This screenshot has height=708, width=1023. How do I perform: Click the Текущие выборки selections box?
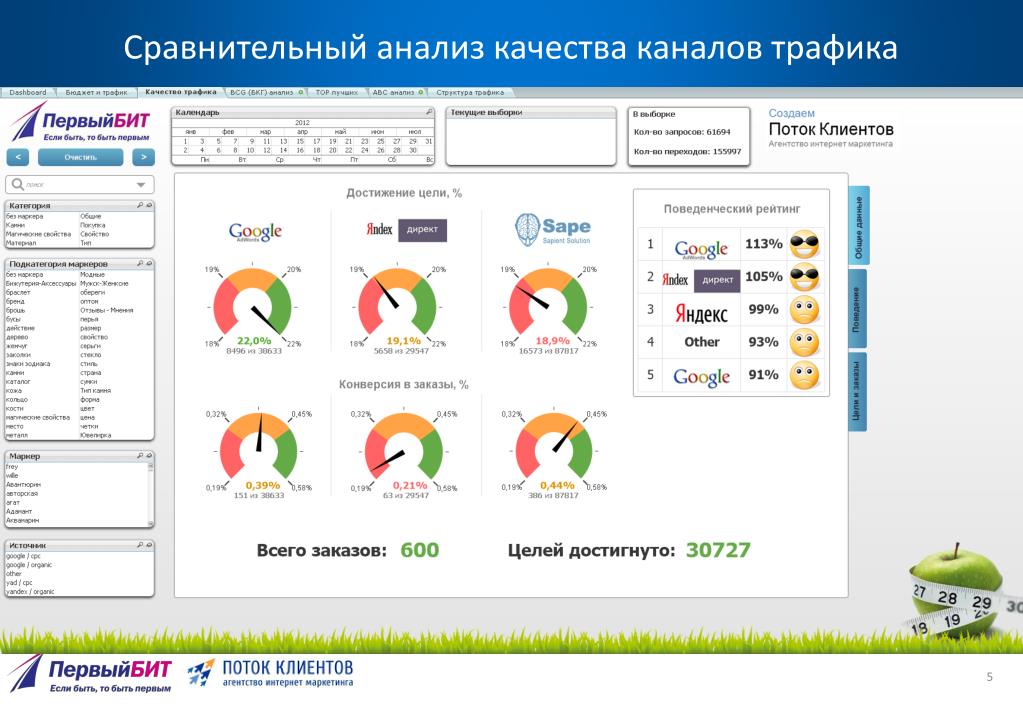click(x=530, y=136)
